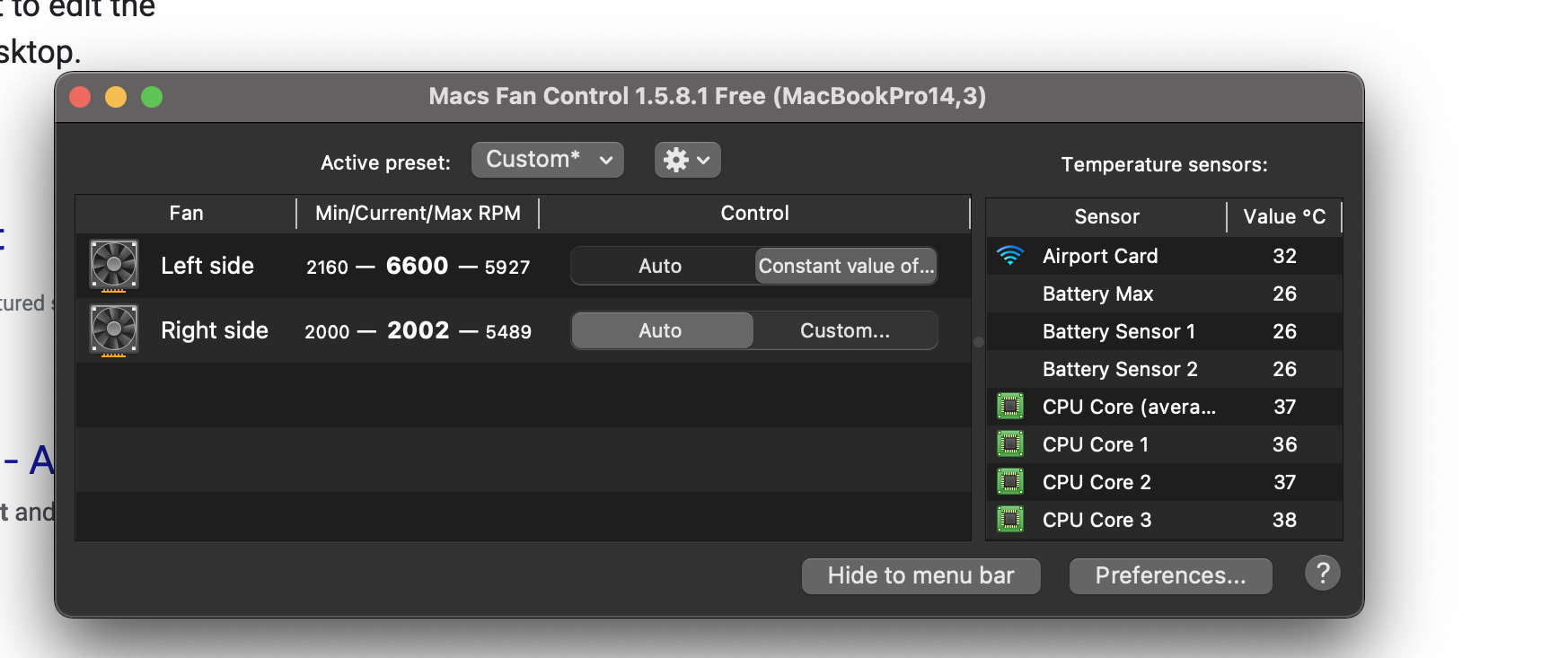Viewport: 1568px width, 658px height.
Task: Click the Value °C column header
Action: coord(1283,216)
